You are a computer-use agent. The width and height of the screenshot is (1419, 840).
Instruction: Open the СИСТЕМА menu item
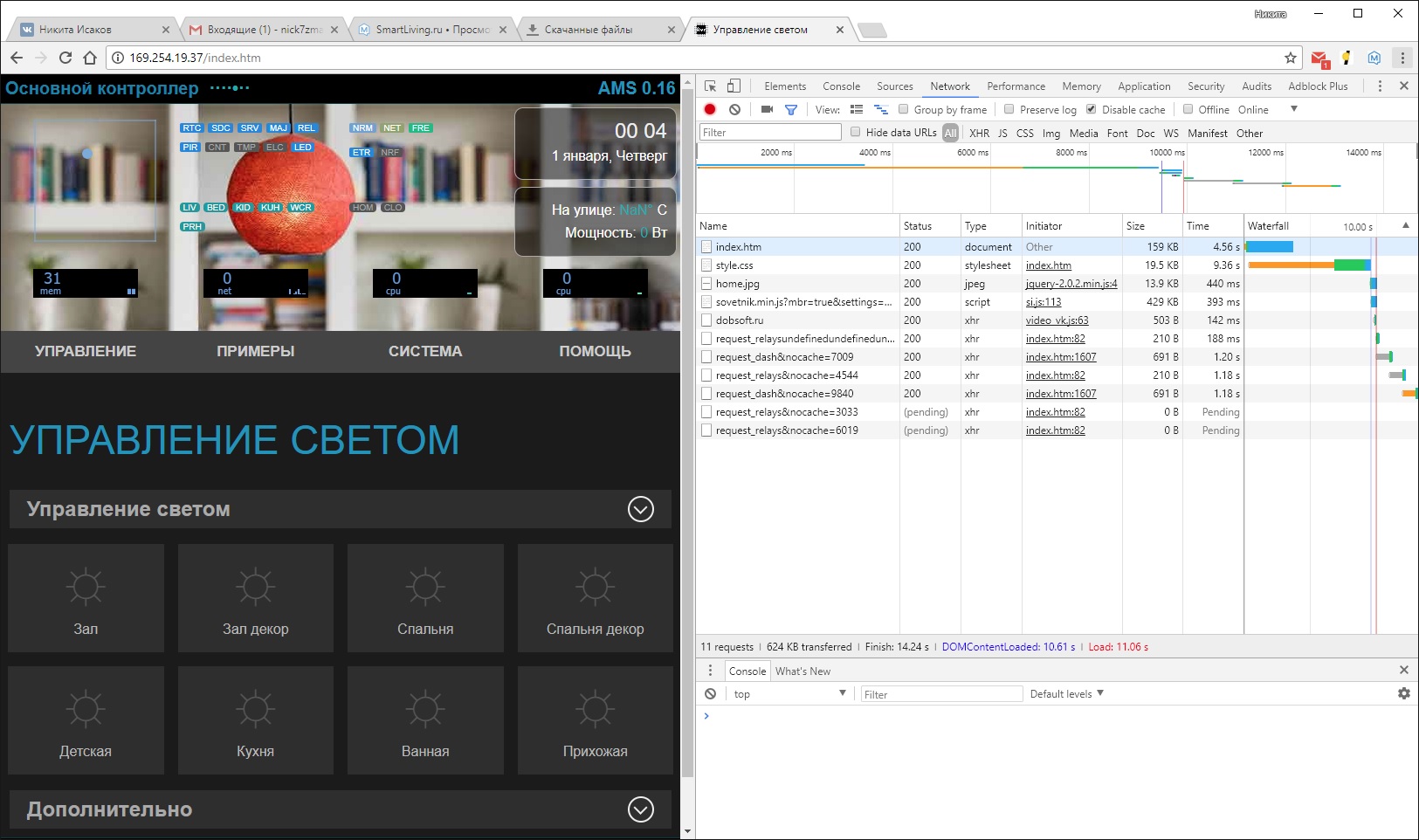click(x=424, y=351)
